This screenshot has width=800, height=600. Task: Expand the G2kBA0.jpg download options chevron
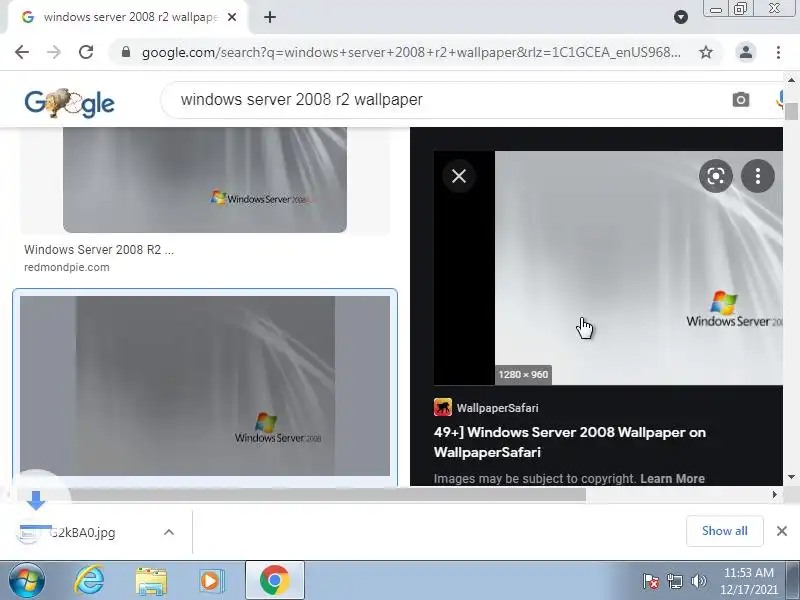click(x=169, y=532)
